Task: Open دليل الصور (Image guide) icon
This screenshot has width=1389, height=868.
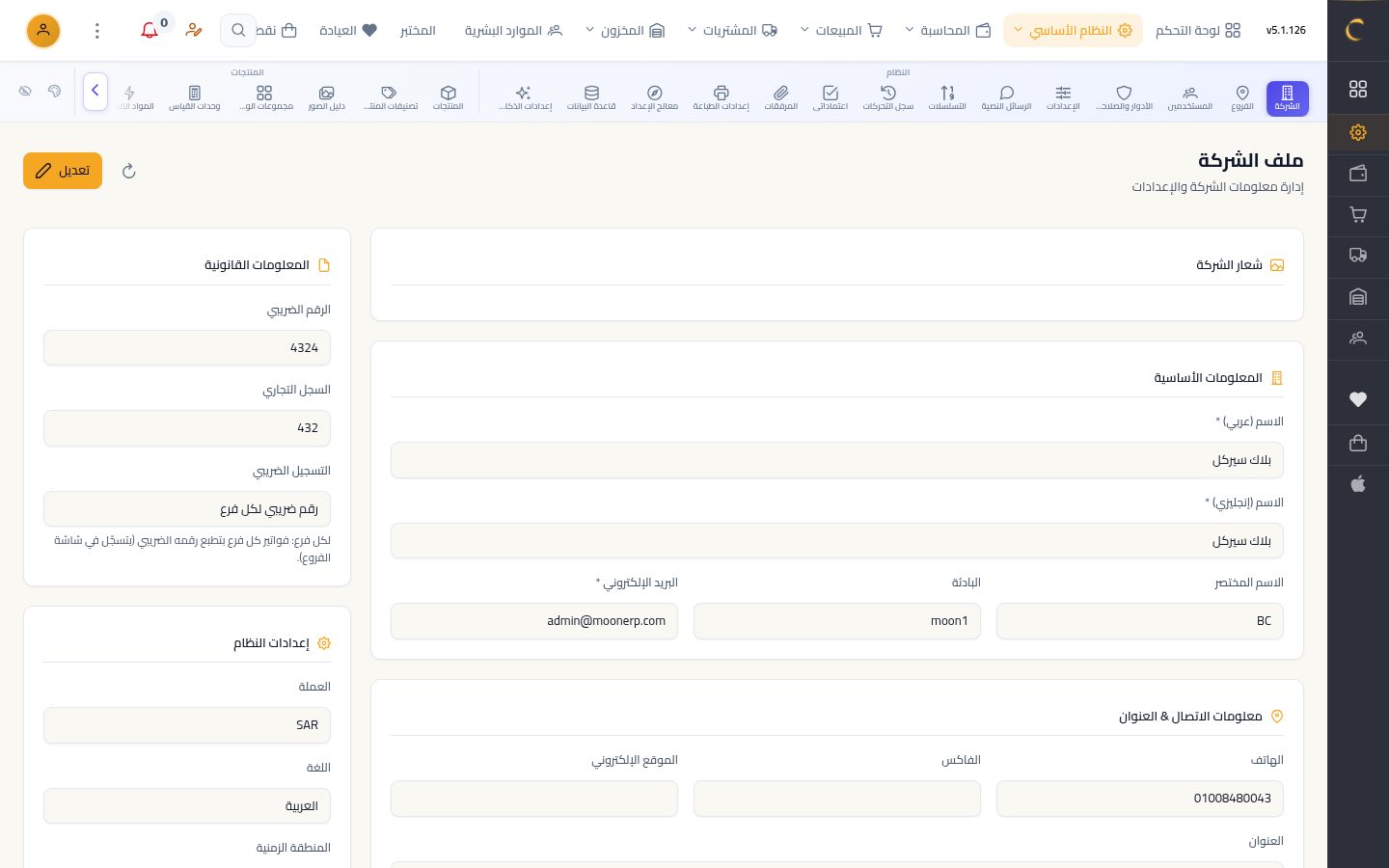Action: [x=327, y=98]
